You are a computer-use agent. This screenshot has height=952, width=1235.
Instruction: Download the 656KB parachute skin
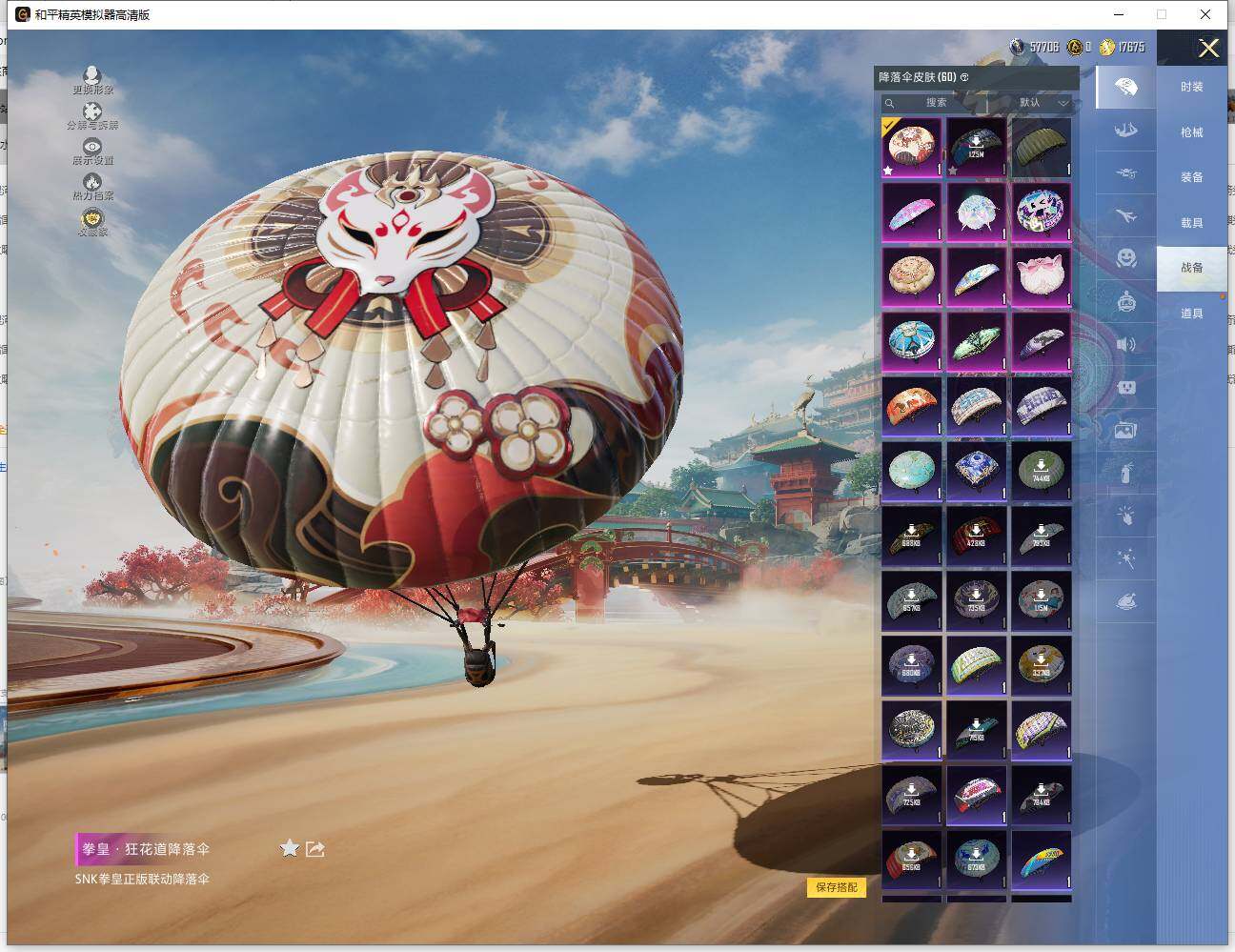pos(912,861)
